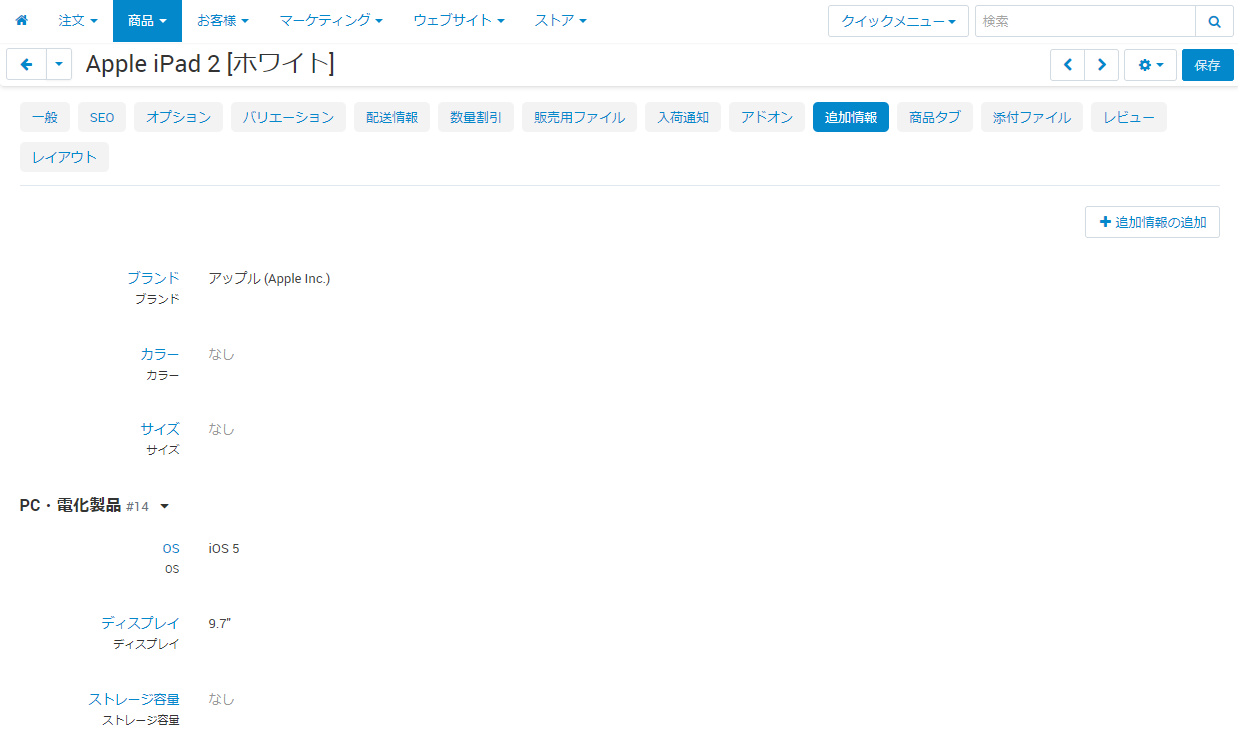This screenshot has width=1238, height=745.
Task: Switch to the レビュー tab
Action: 1129,117
